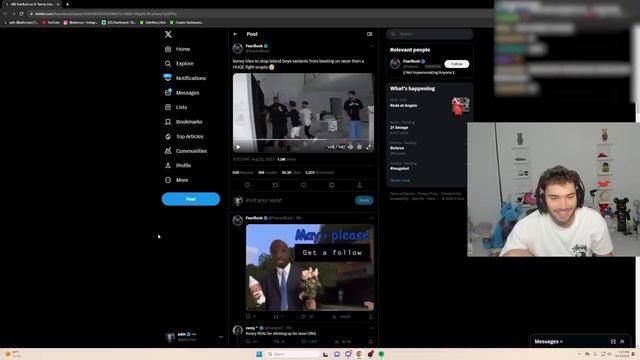Open the Chrome icon on taskbar
Screen dimensions: 640x360
coord(359,354)
